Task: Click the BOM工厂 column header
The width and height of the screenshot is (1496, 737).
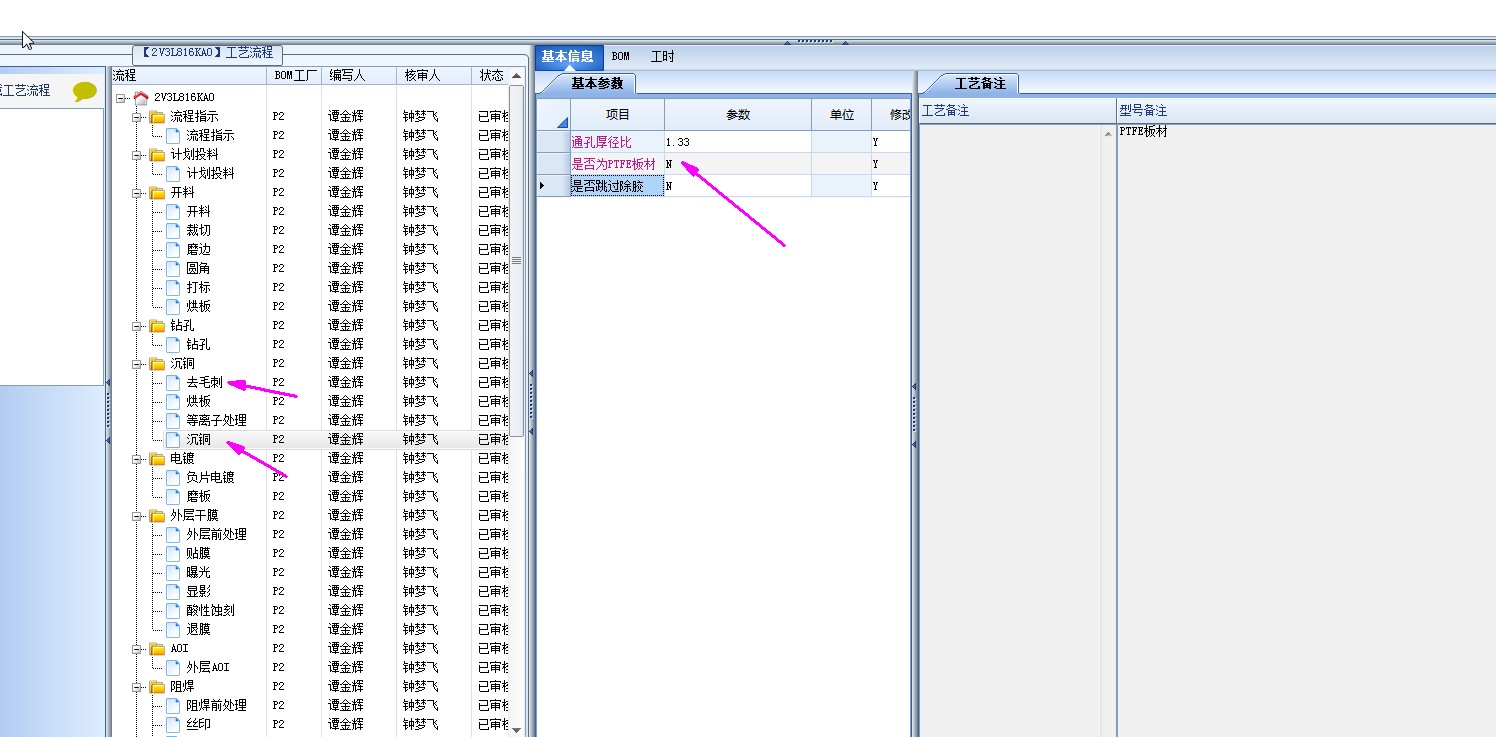Action: point(294,75)
